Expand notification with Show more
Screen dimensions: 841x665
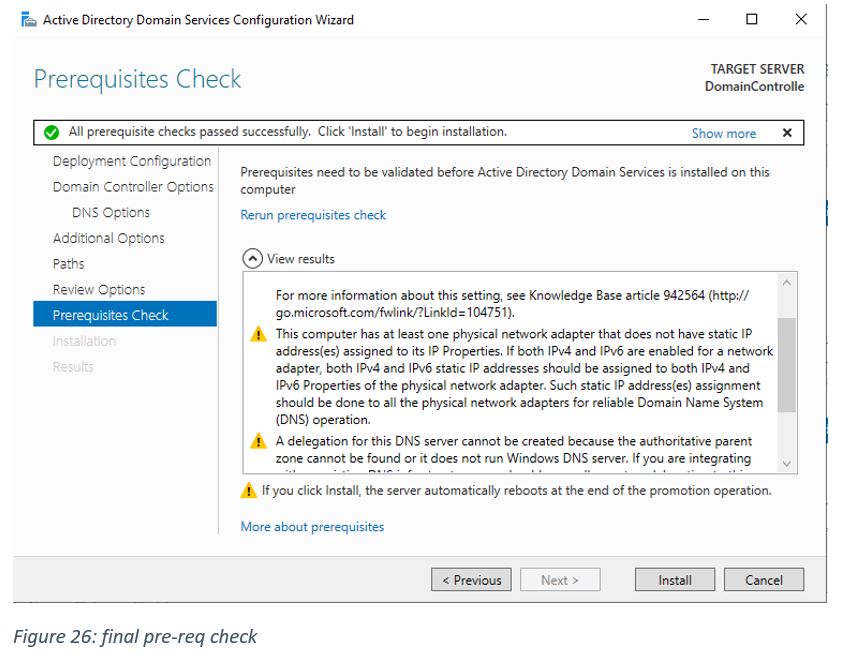723,133
